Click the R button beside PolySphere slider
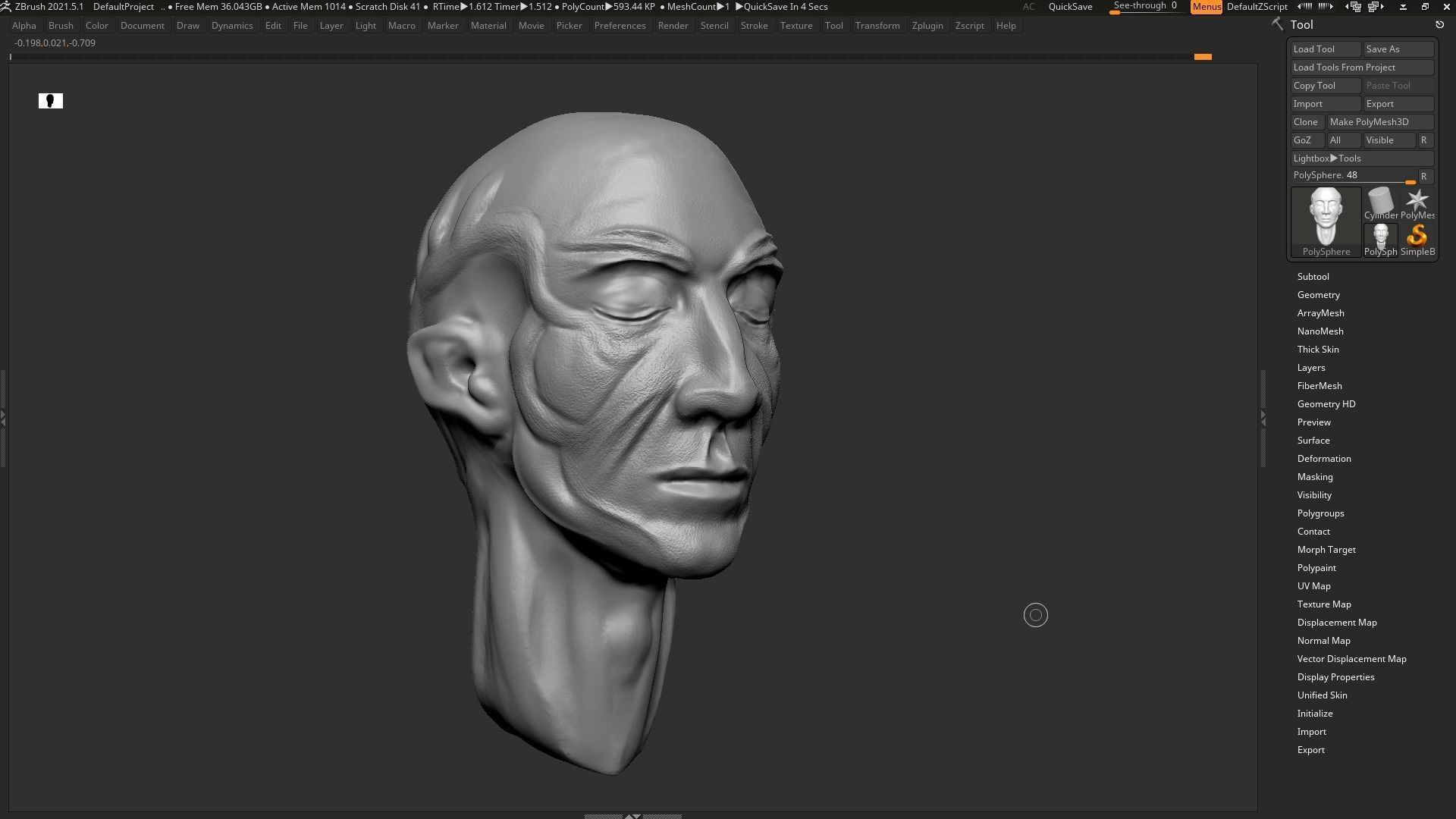The height and width of the screenshot is (819, 1456). click(1425, 177)
